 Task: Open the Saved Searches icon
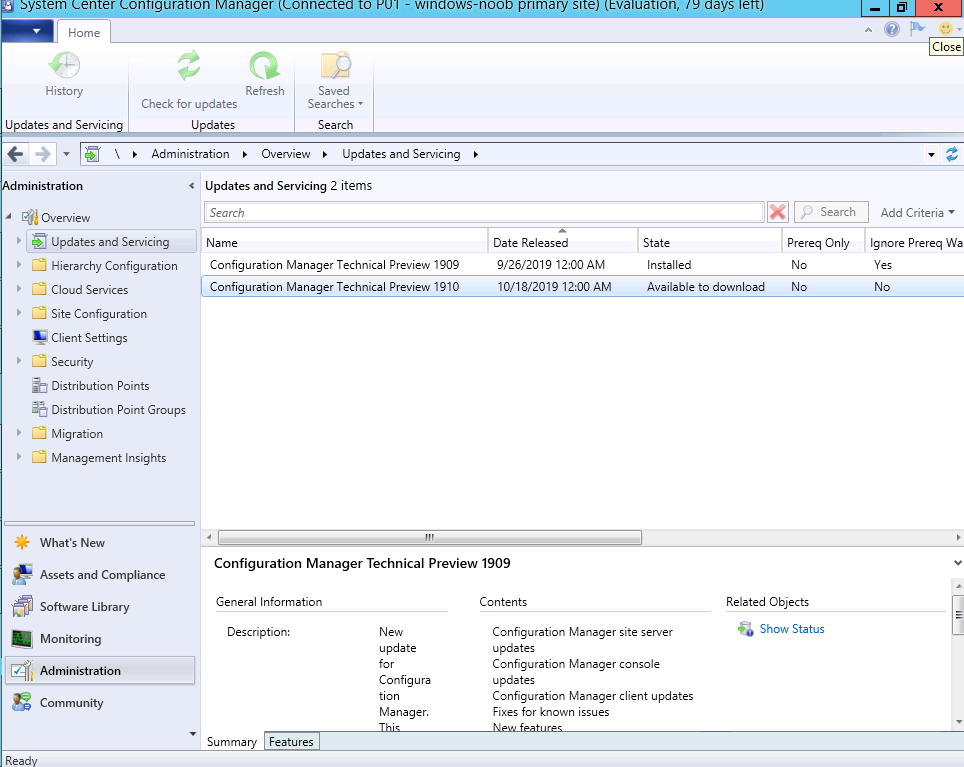pyautogui.click(x=335, y=66)
